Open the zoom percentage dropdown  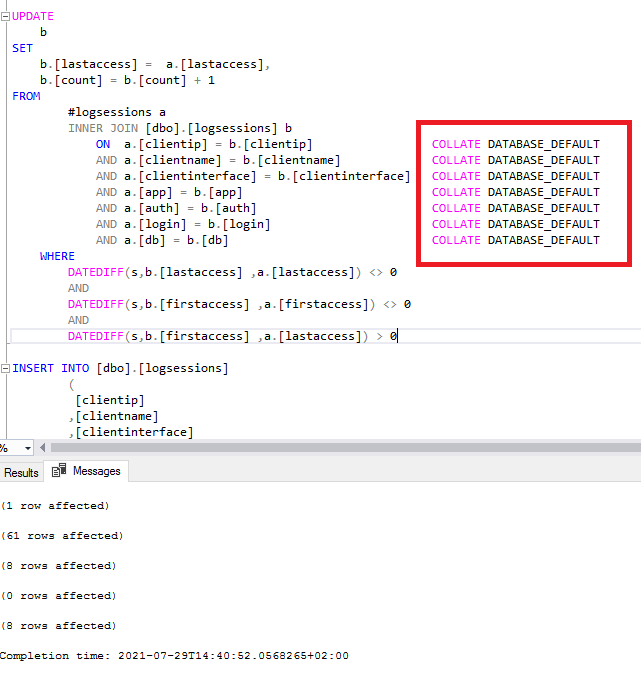(x=28, y=448)
